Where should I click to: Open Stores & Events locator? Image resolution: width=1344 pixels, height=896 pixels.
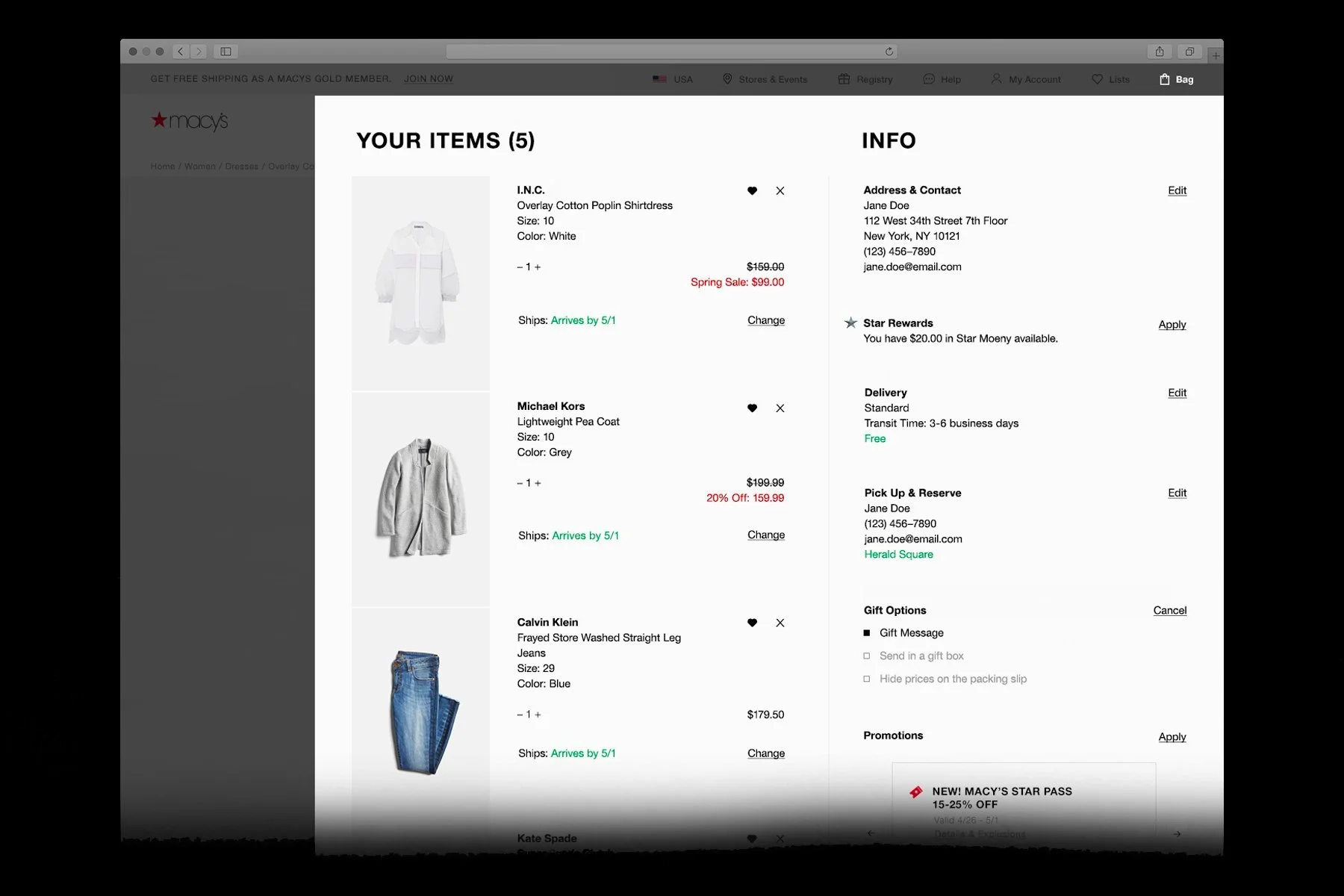[x=765, y=79]
